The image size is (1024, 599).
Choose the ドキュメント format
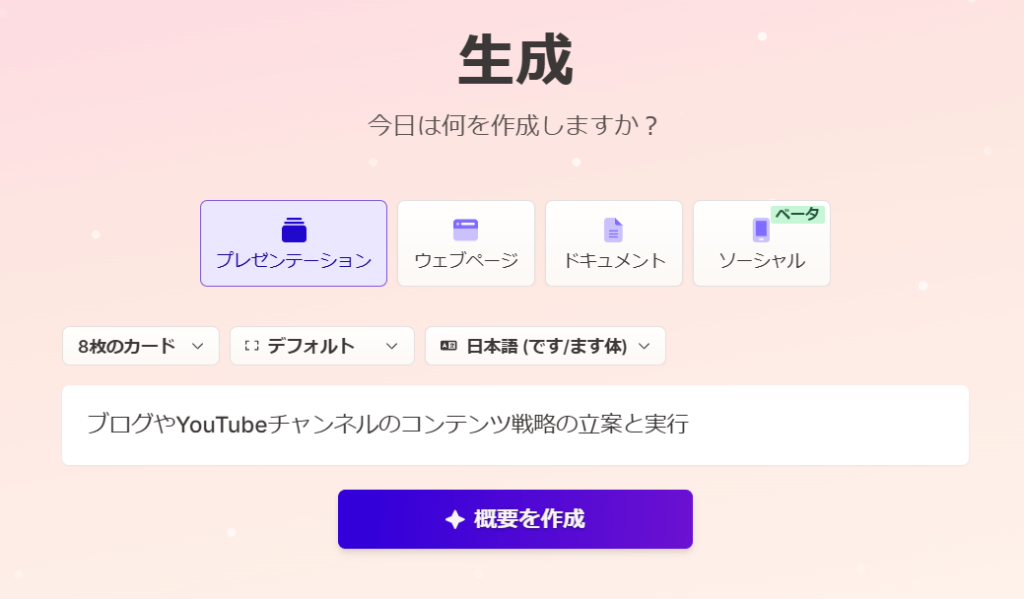(614, 243)
